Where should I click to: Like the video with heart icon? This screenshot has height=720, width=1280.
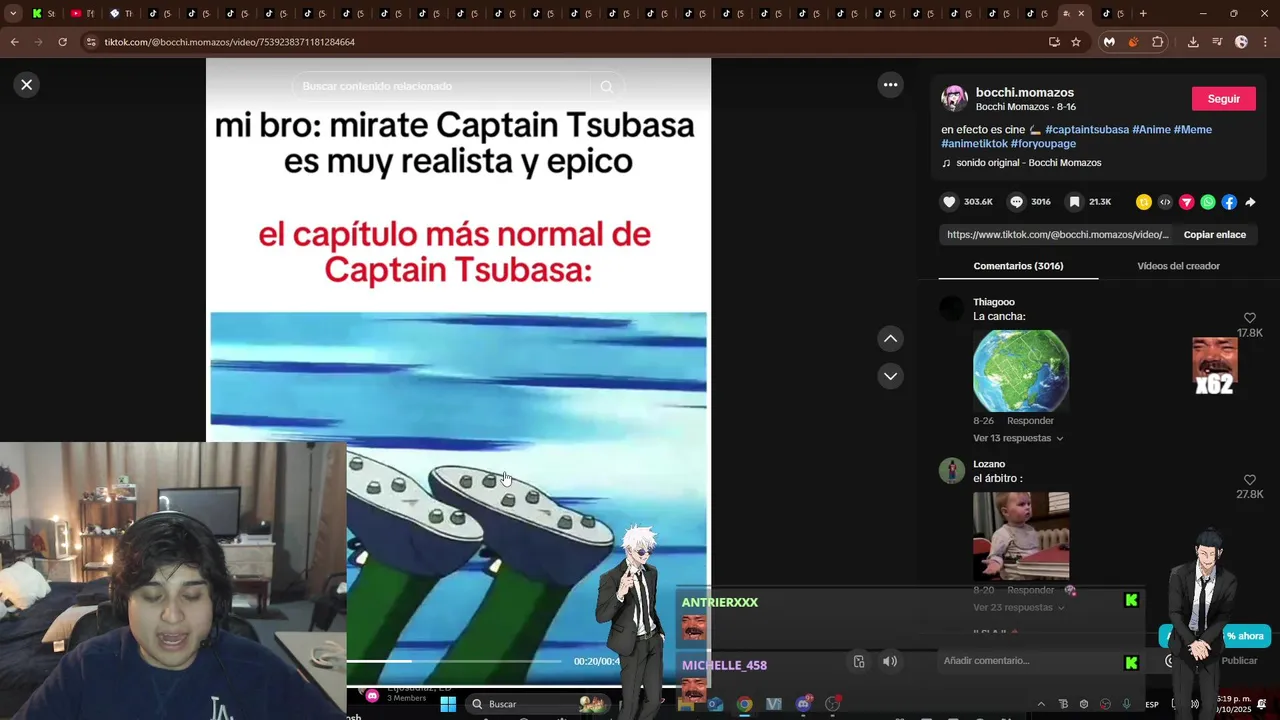coord(949,202)
